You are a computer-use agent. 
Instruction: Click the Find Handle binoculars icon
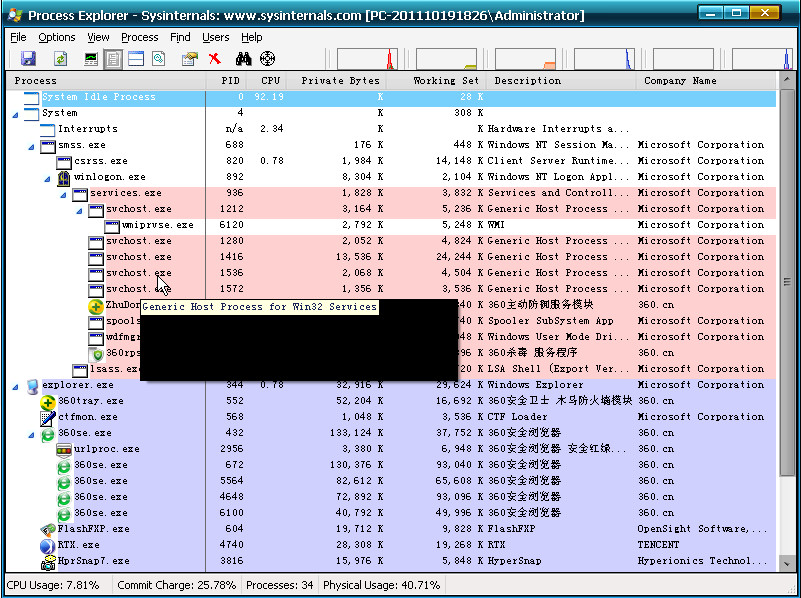[x=243, y=58]
